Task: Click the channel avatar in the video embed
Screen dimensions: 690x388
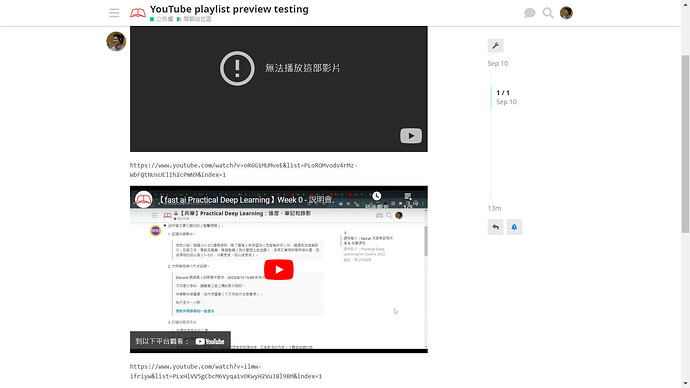Action: (x=143, y=199)
